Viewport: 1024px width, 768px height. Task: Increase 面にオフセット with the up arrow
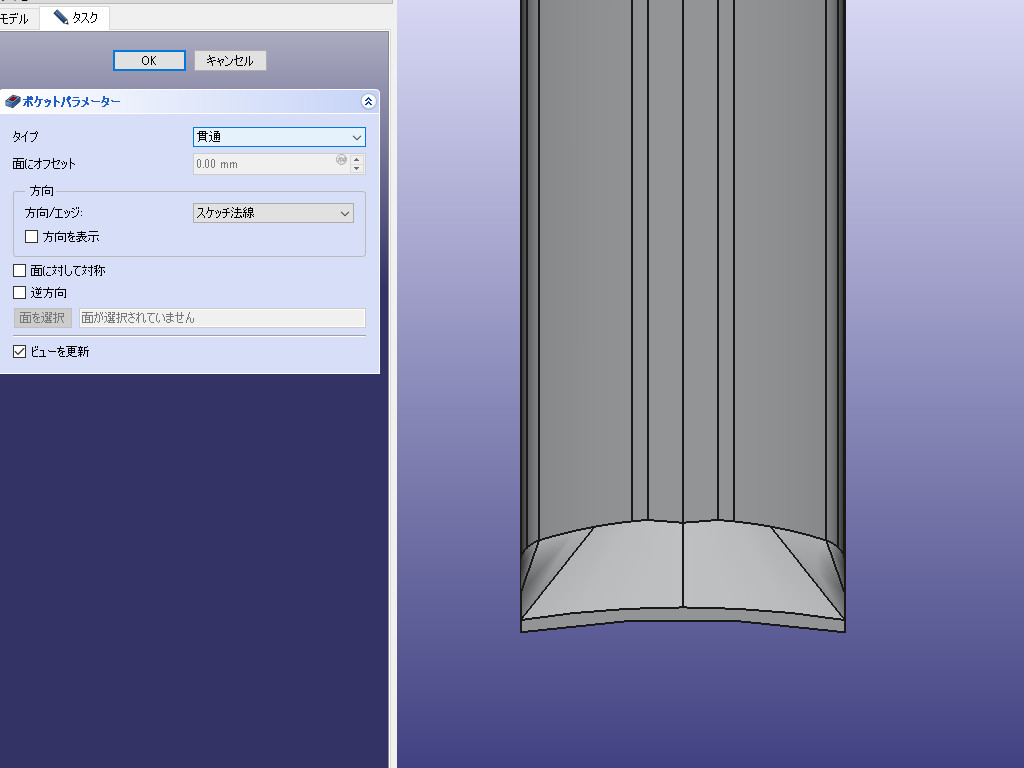pyautogui.click(x=358, y=159)
